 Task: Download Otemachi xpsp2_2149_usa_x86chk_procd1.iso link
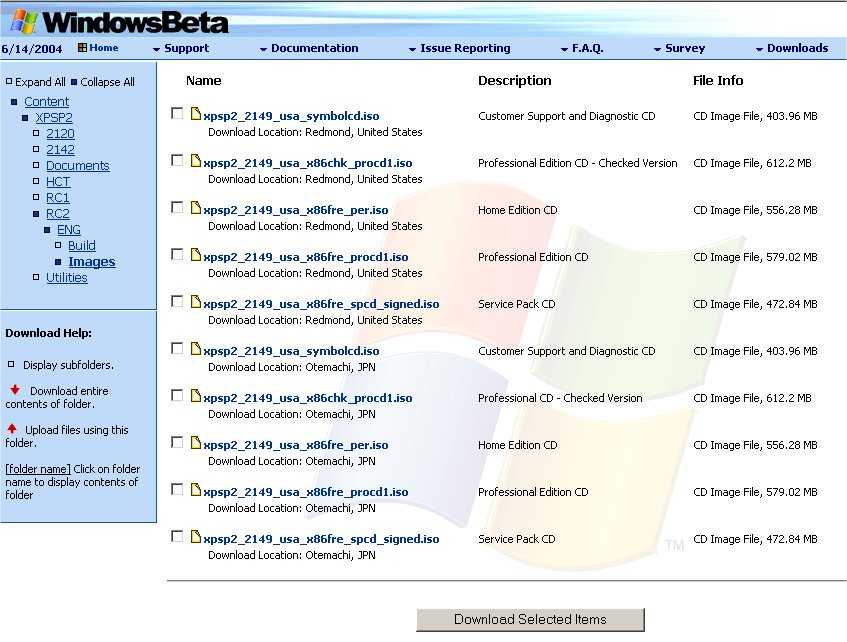pos(308,398)
